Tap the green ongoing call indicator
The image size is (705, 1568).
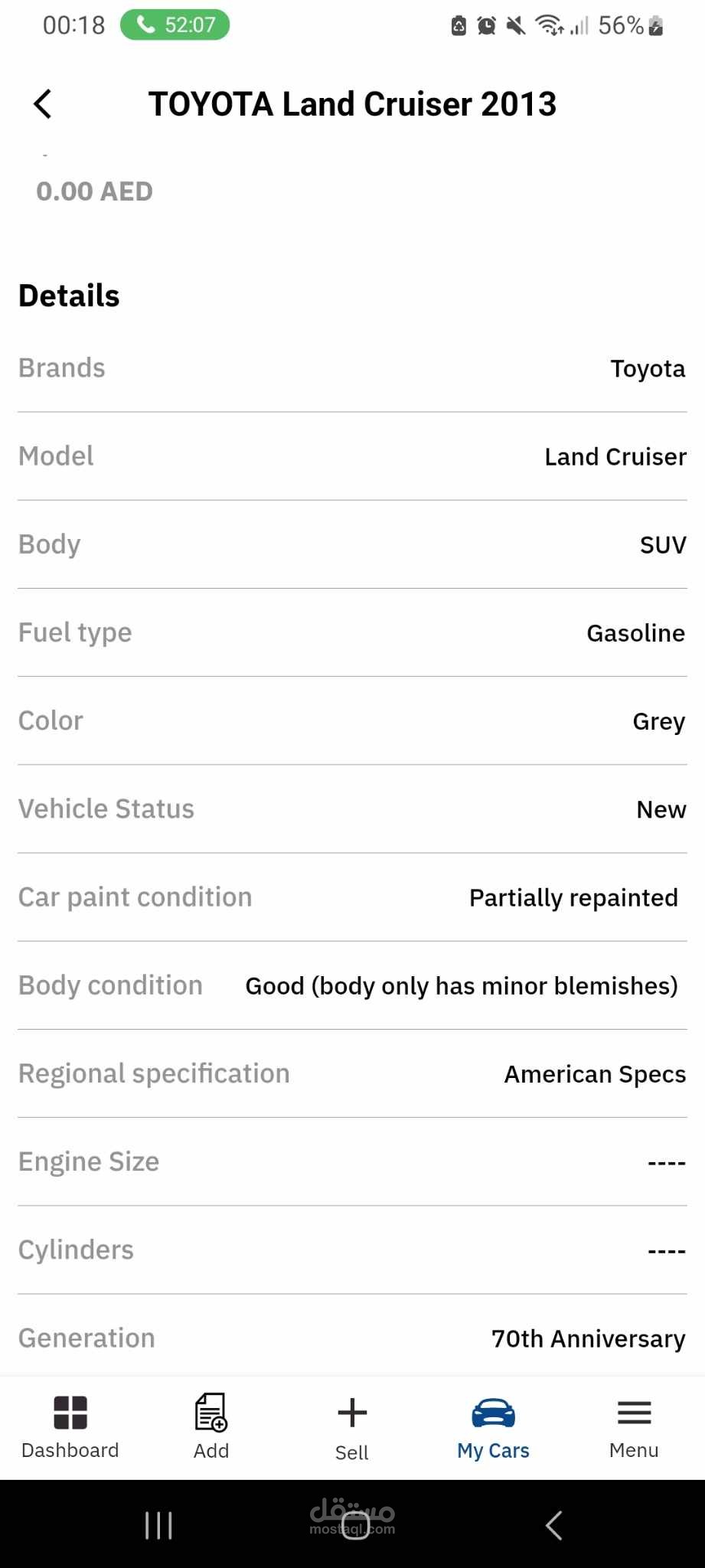[175, 25]
